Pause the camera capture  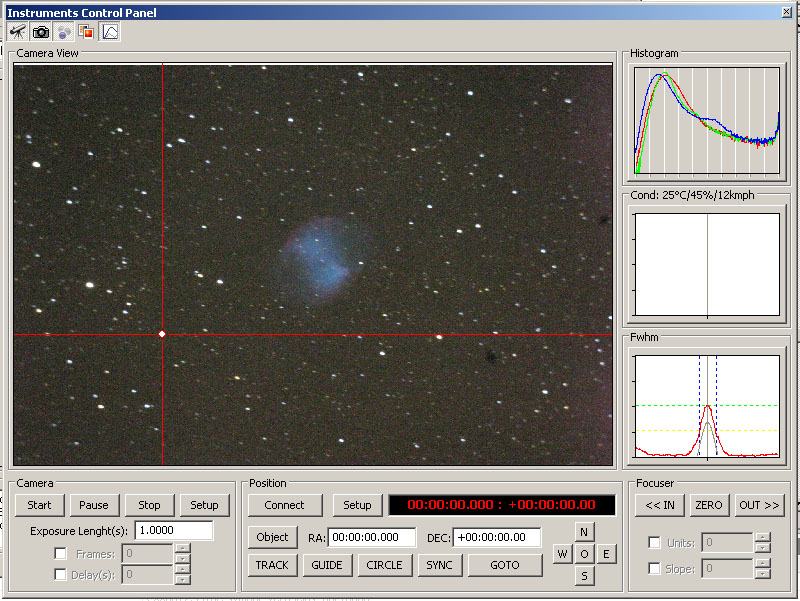click(94, 505)
